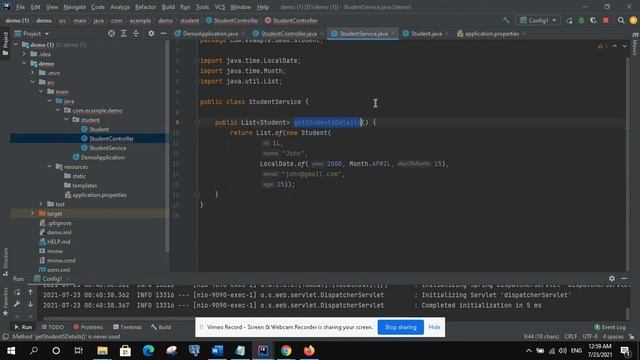
Task: Open the Windows Start menu
Action: pos(11,351)
